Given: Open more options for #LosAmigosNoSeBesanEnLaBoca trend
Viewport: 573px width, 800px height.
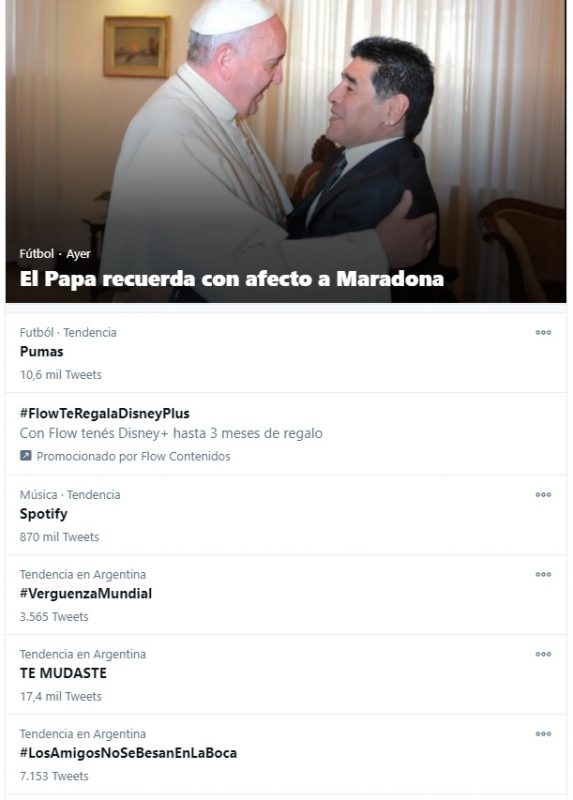Looking at the screenshot, I should (543, 734).
